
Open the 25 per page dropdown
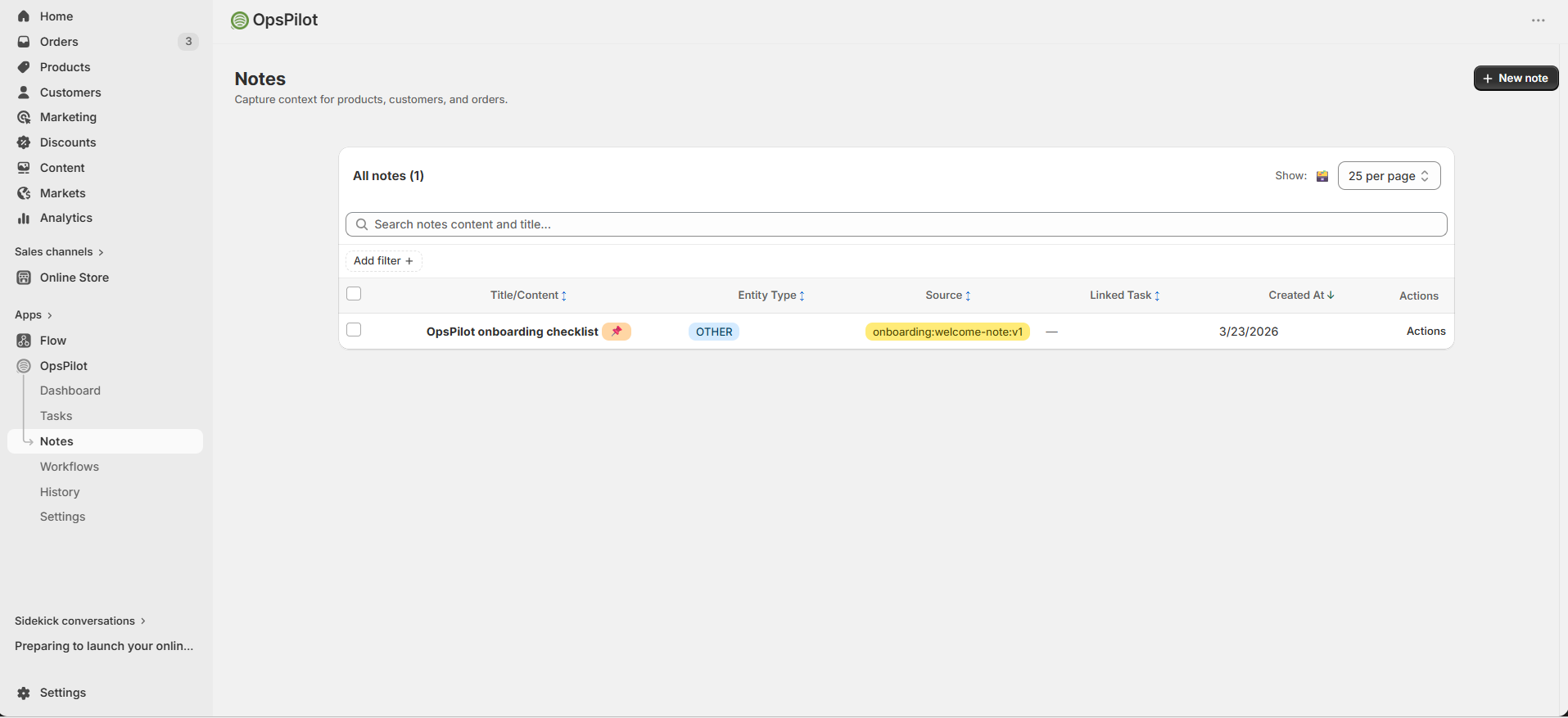click(1389, 176)
